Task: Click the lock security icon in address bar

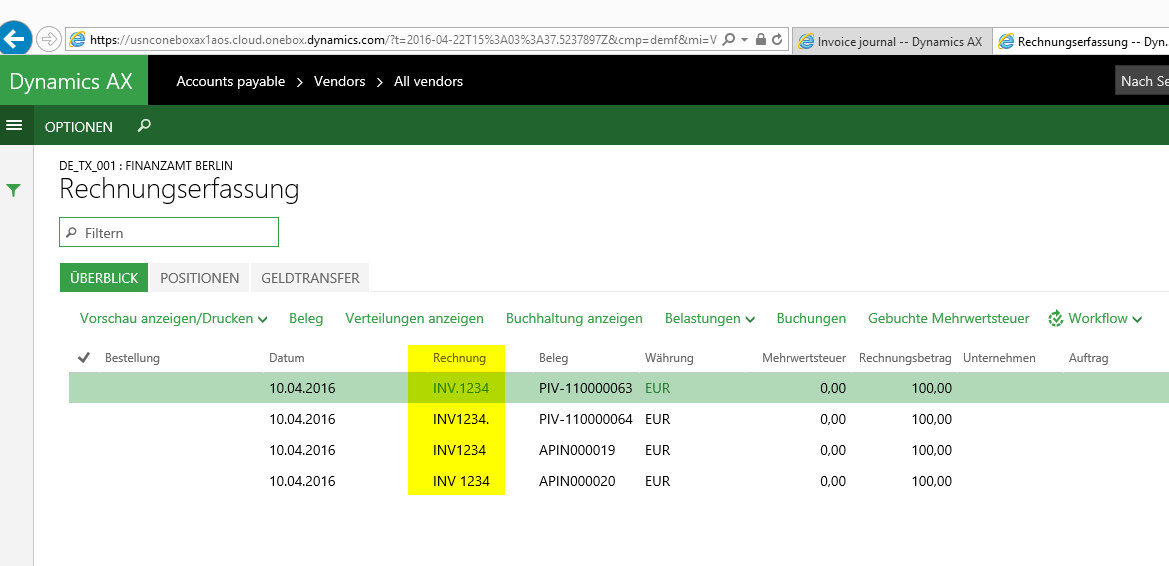Action: [761, 40]
